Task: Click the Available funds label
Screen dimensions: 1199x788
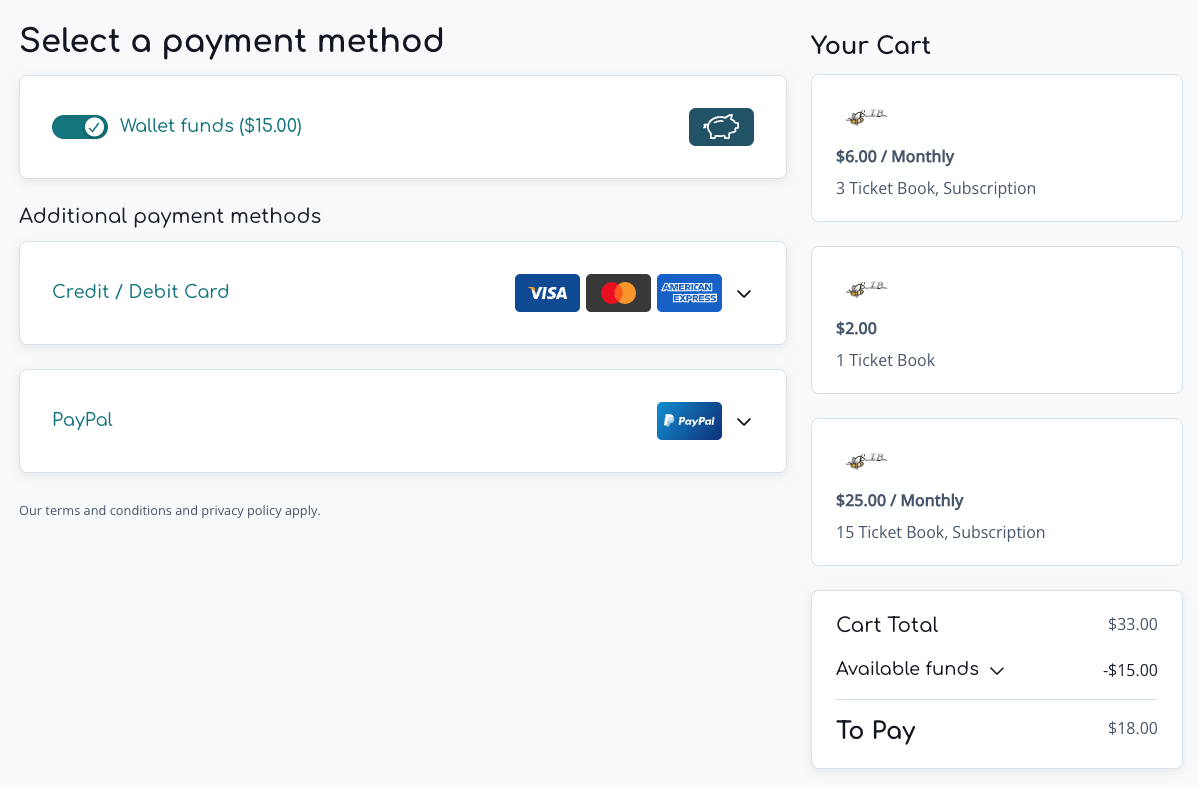Action: (x=908, y=669)
